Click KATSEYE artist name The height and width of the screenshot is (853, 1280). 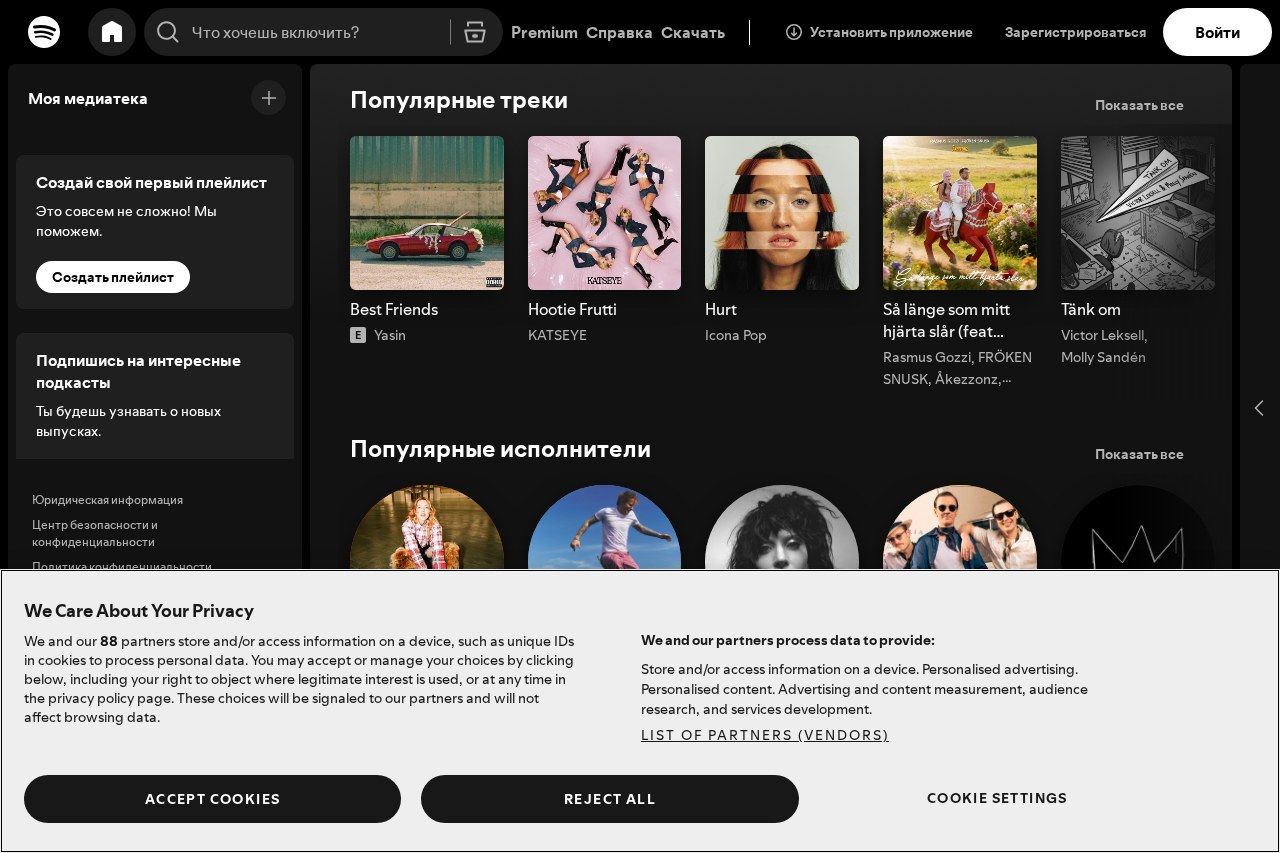(x=557, y=335)
